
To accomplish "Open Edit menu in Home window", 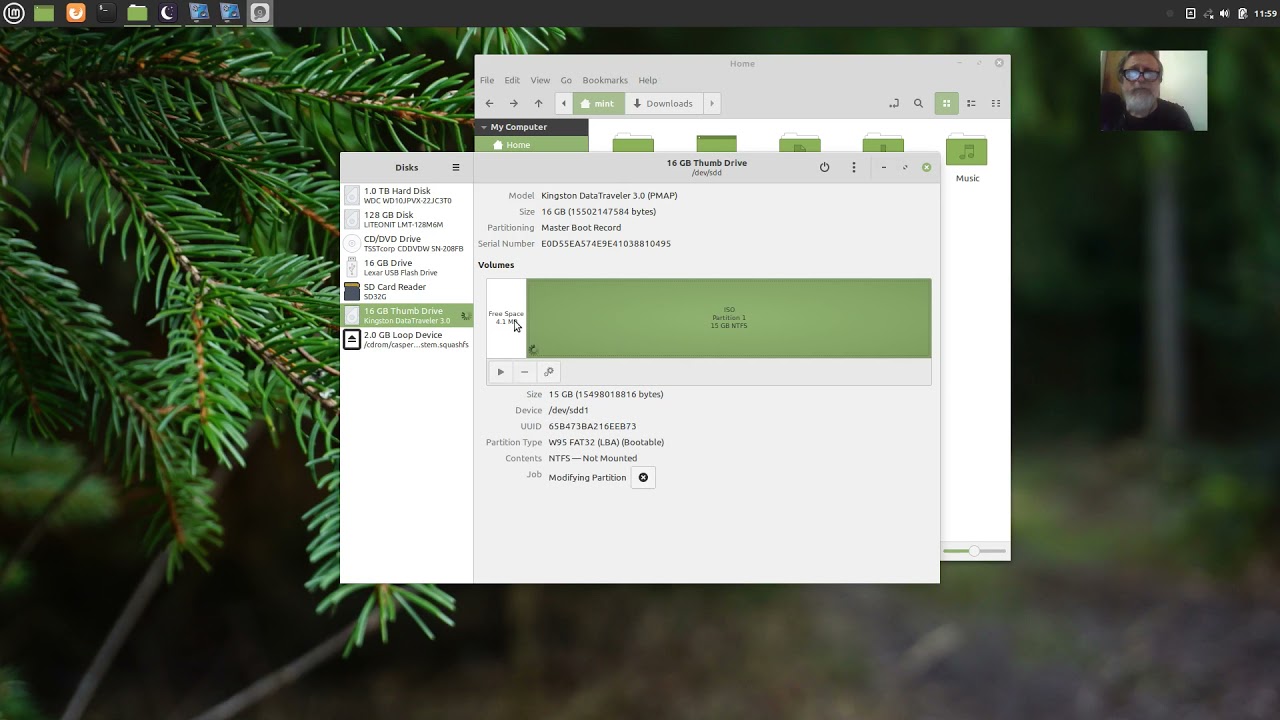I will click(x=512, y=80).
